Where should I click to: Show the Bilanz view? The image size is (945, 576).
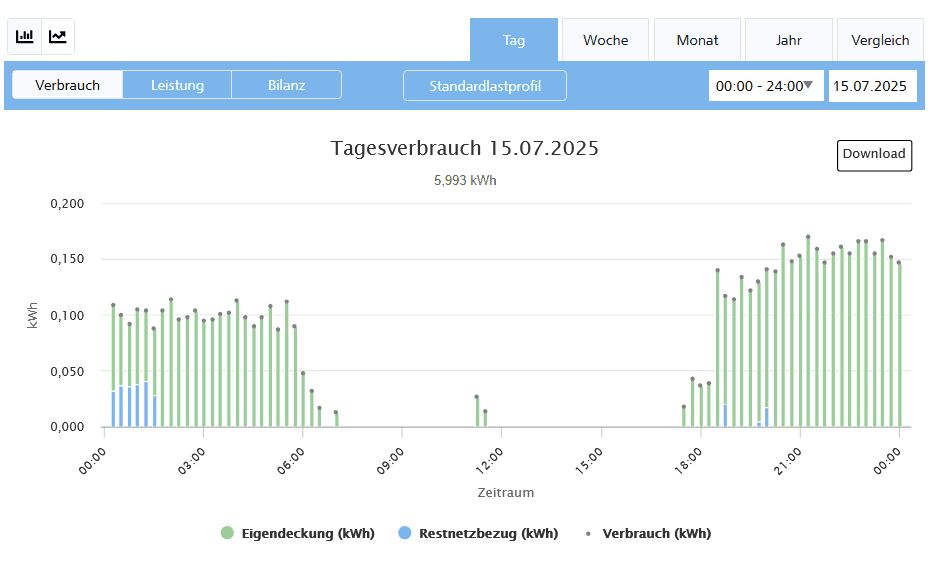[287, 85]
